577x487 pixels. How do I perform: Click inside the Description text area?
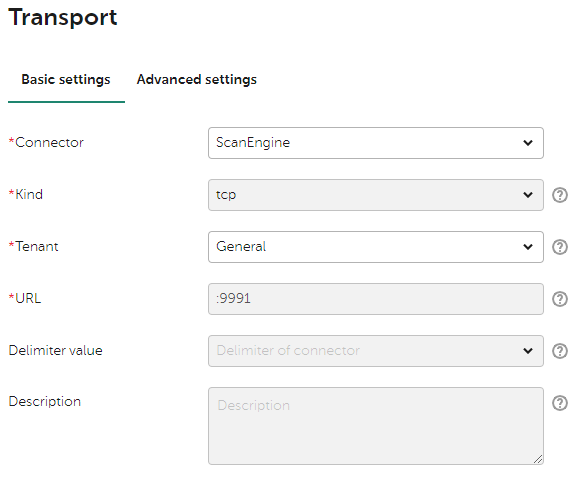pyautogui.click(x=376, y=426)
